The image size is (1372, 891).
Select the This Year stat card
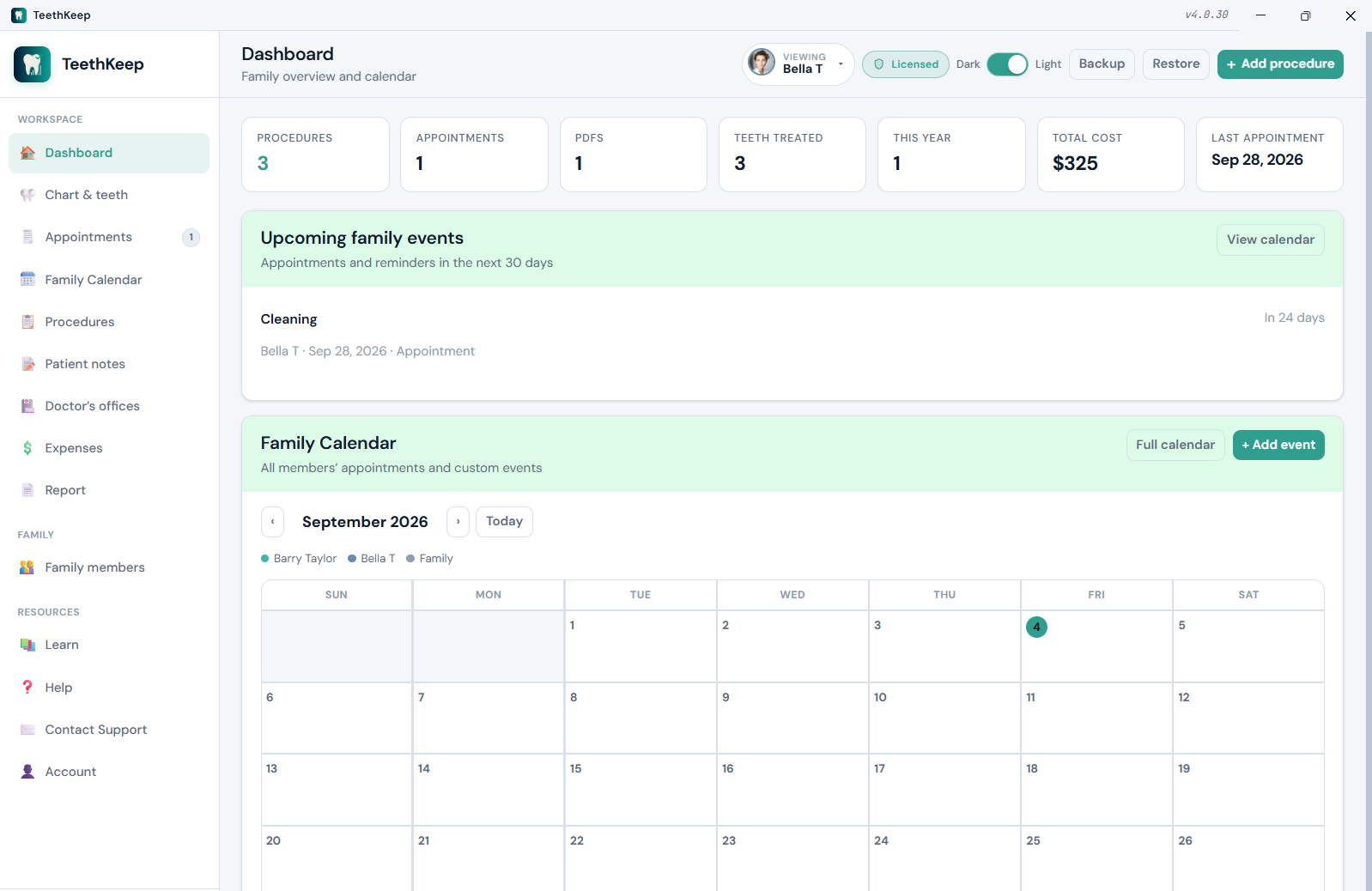(951, 155)
